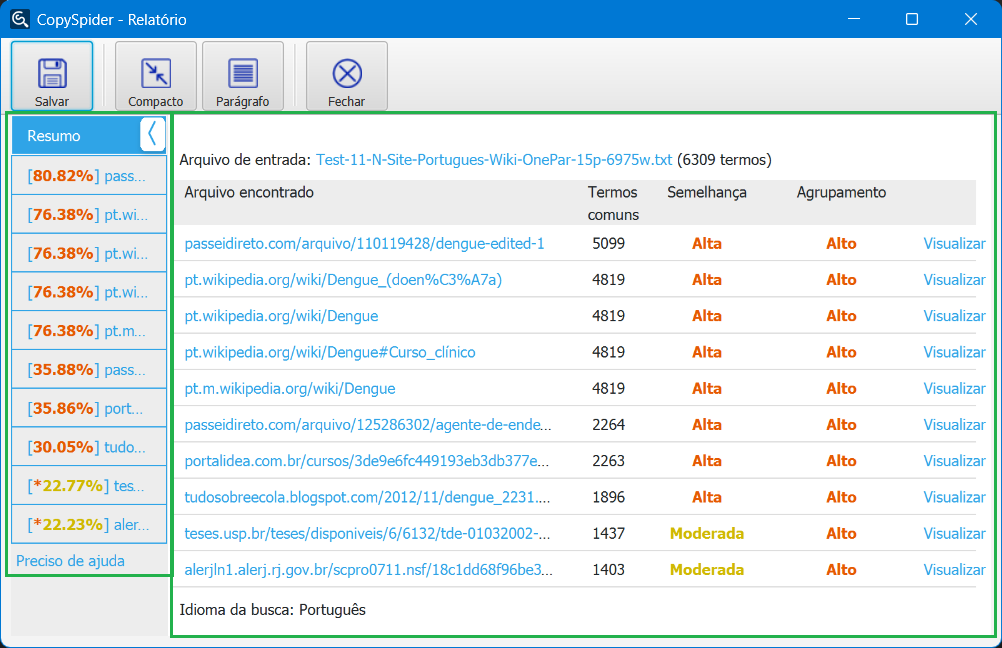Select the Parágrafo view icon
1002x648 pixels.
pyautogui.click(x=243, y=73)
